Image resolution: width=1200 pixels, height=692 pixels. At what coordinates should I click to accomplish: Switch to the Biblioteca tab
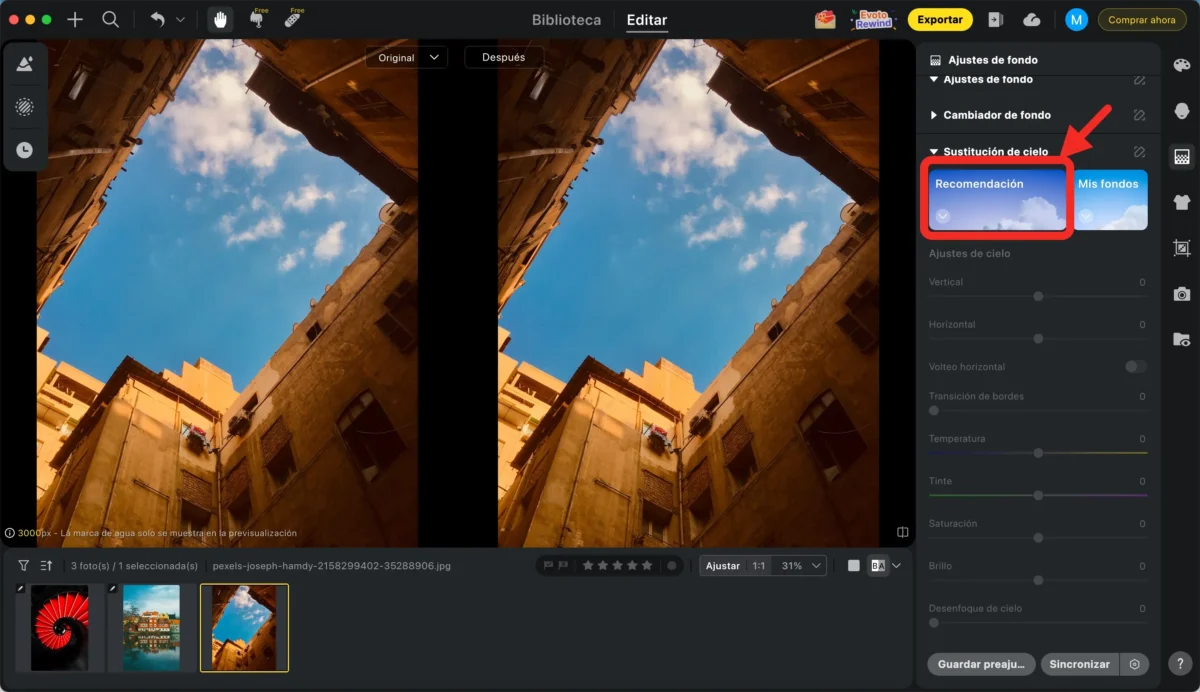click(x=566, y=20)
